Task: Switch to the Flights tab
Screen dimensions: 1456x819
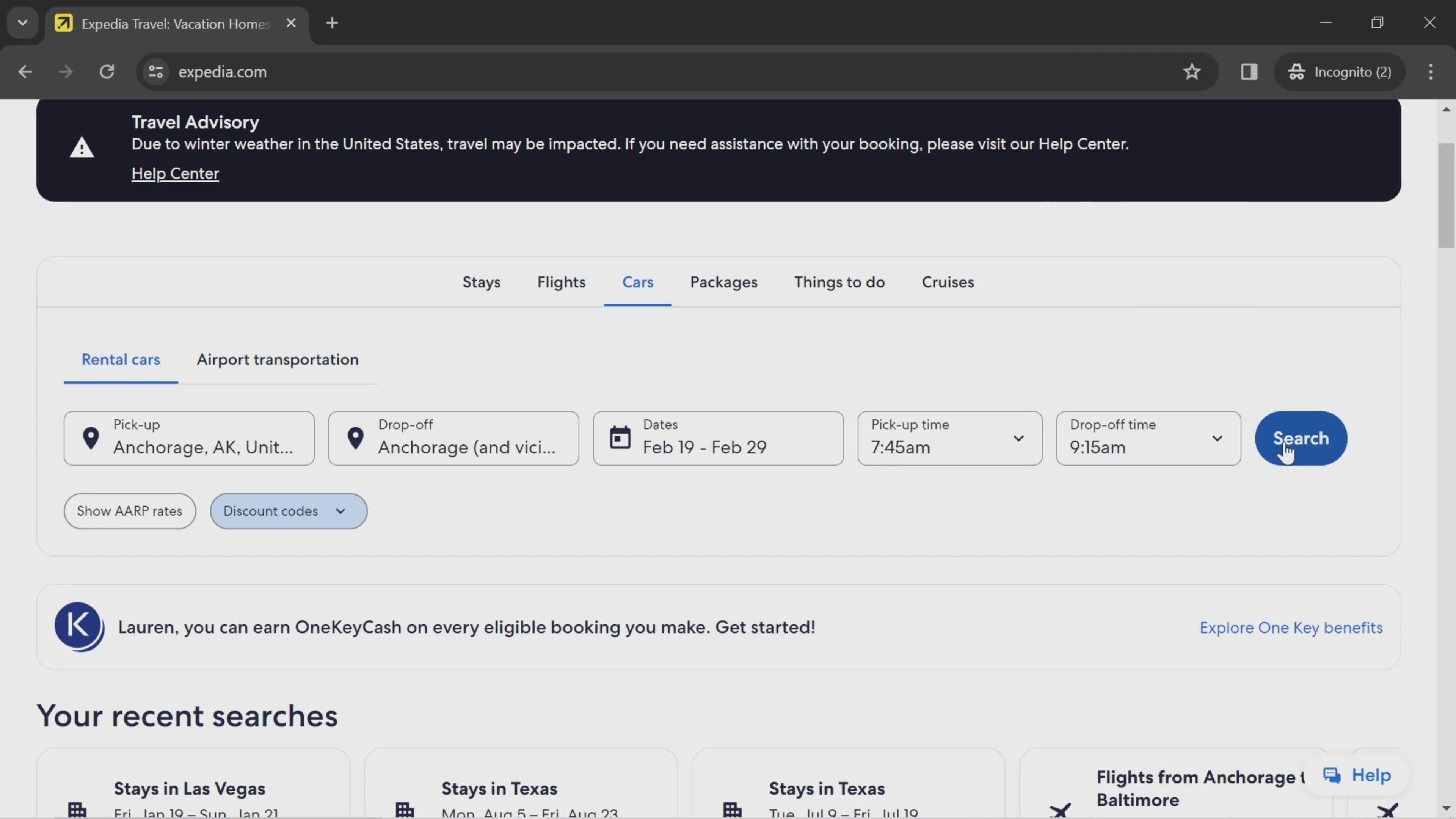Action: point(561,282)
